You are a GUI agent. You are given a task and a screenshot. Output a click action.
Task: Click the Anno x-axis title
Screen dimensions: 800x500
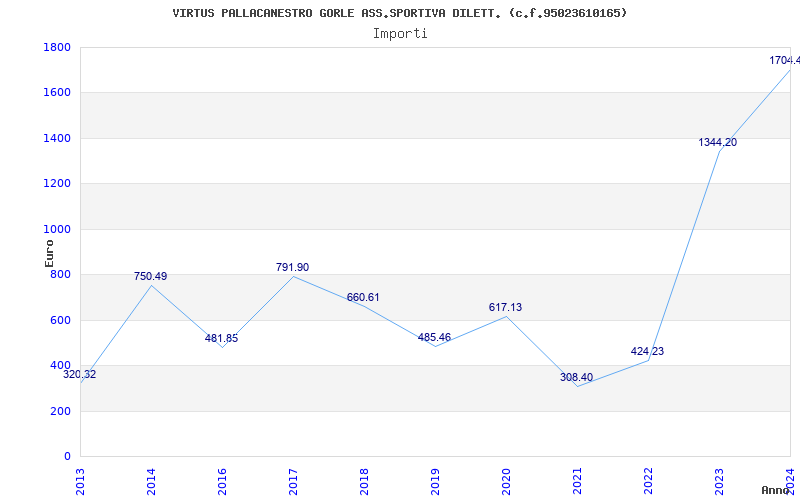click(775, 490)
